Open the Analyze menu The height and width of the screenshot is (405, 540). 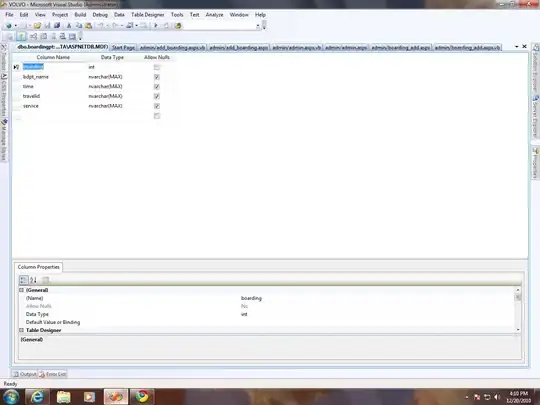(x=214, y=15)
